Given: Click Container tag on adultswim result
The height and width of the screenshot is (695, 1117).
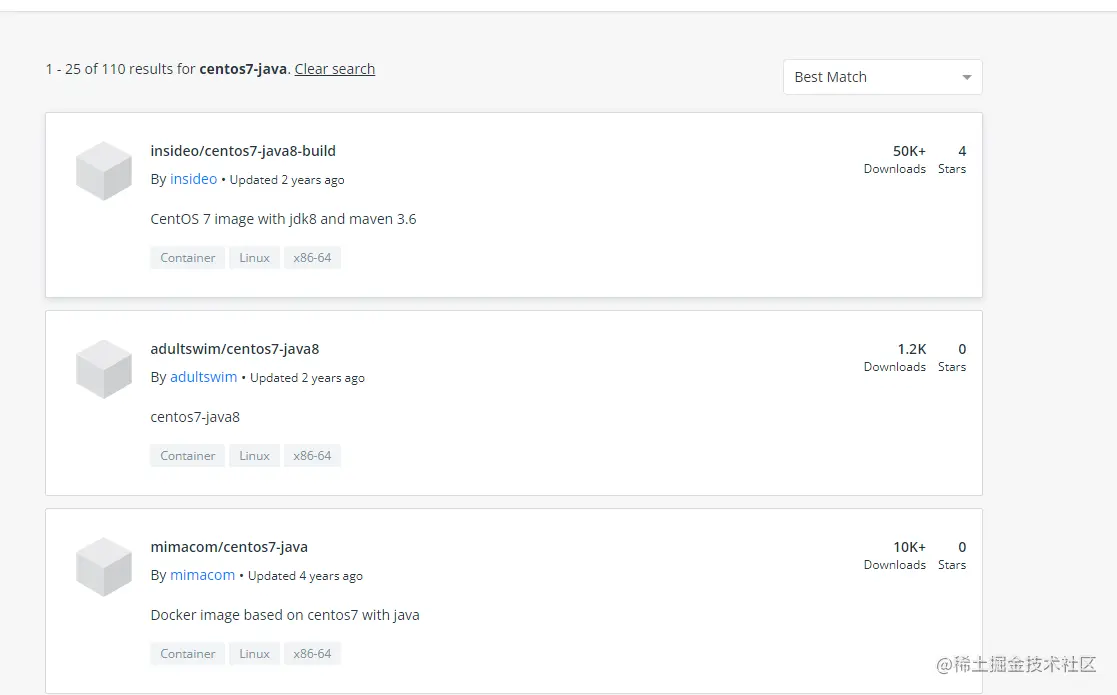Looking at the screenshot, I should 188,456.
